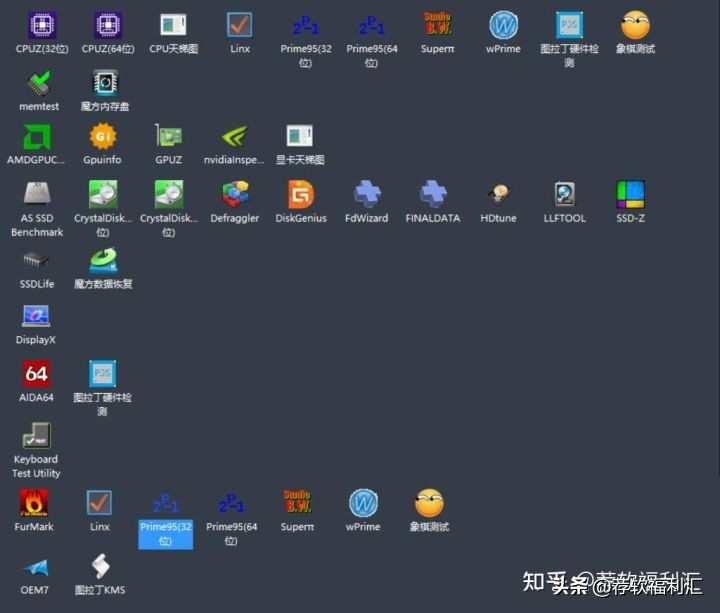Launch Defraggler disk tool

pos(235,194)
